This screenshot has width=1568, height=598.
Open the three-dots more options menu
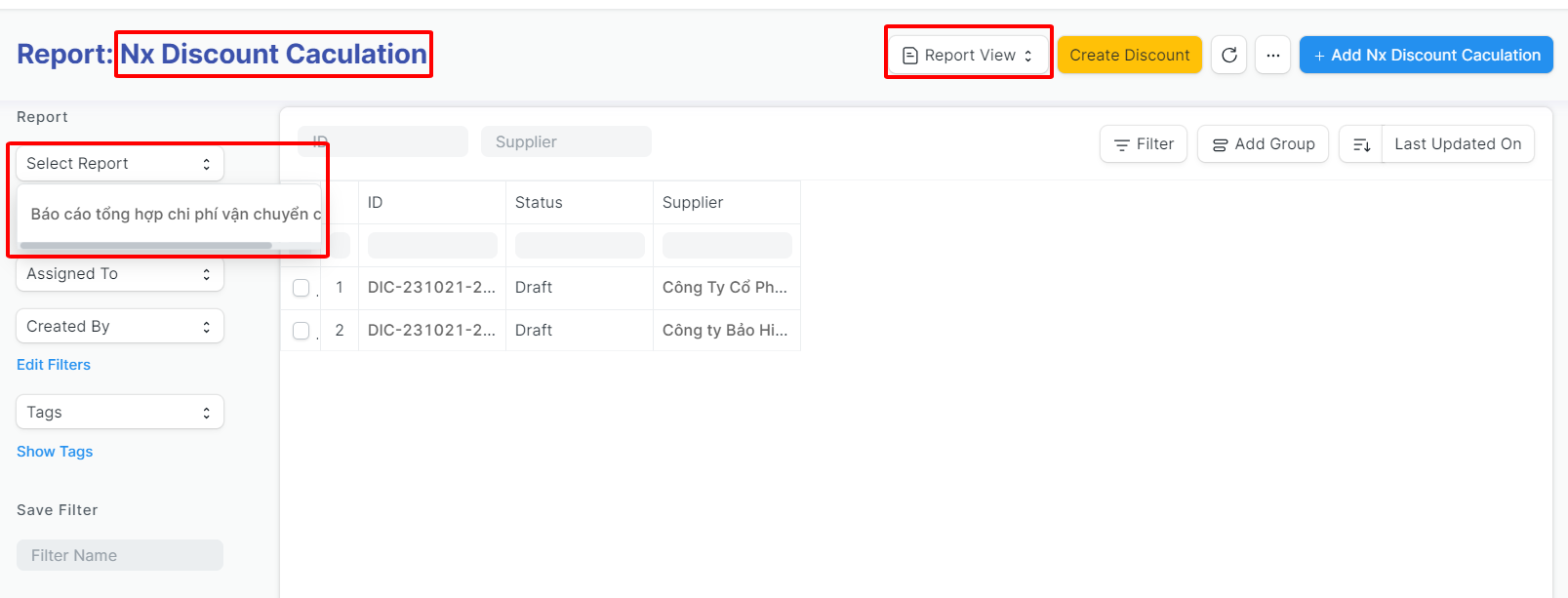[x=1272, y=56]
